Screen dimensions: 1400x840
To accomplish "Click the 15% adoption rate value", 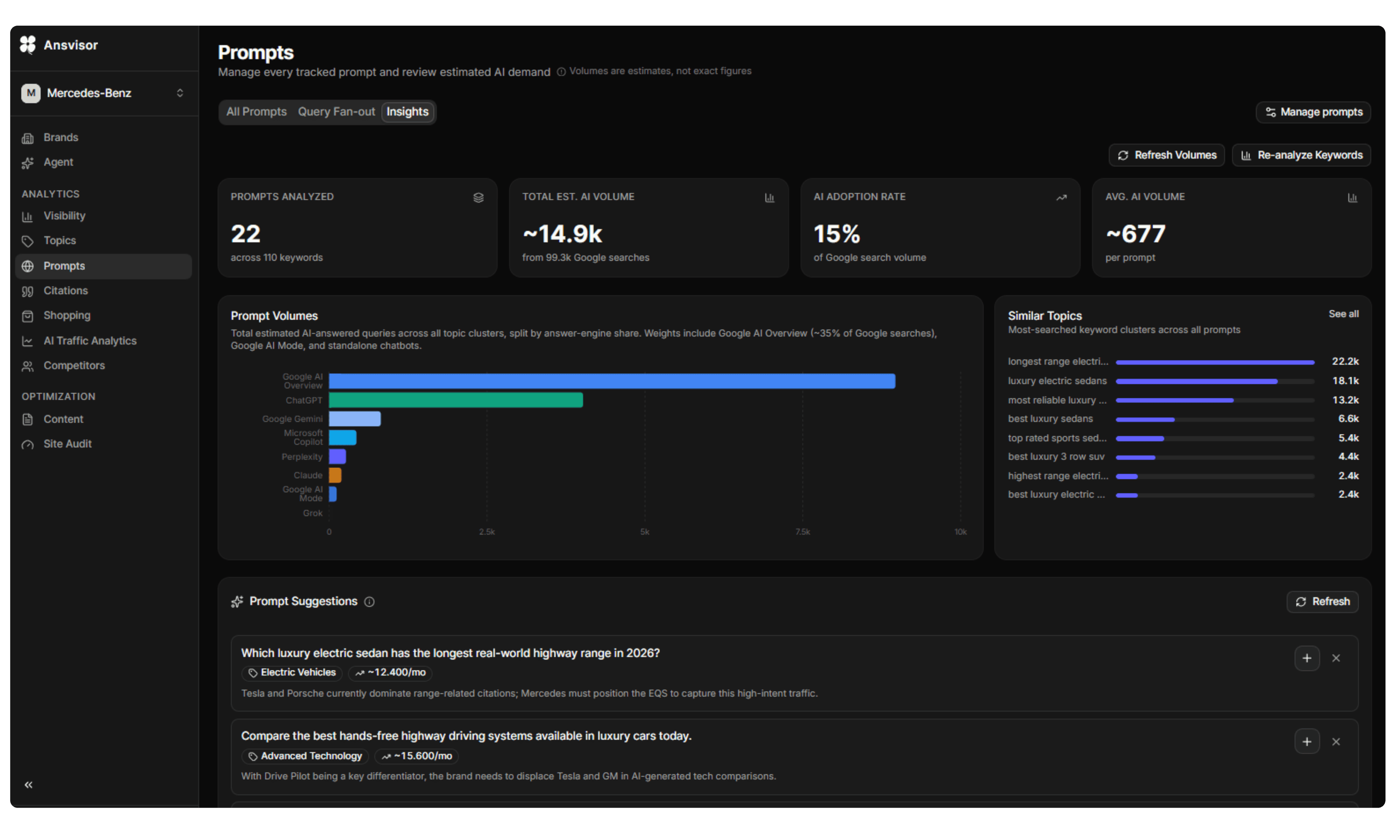I will pos(836,234).
